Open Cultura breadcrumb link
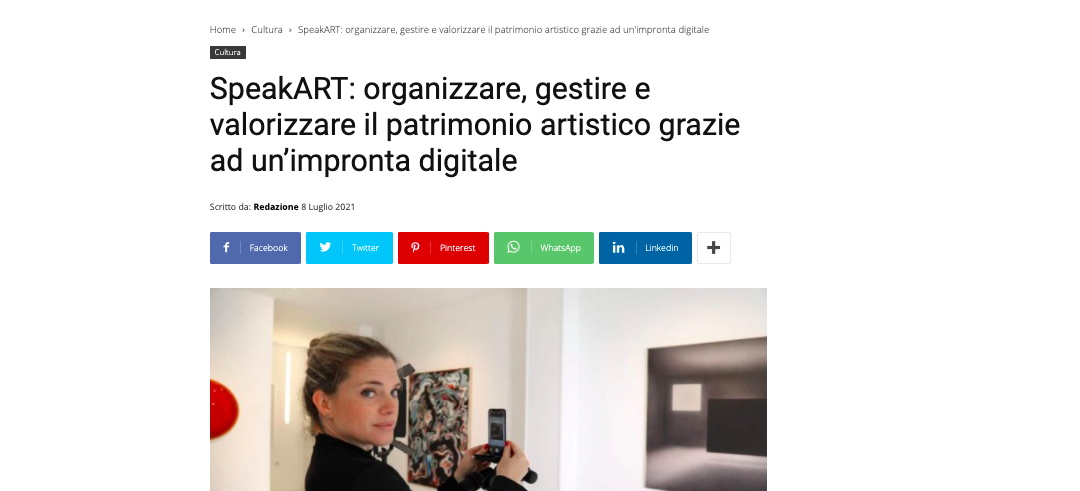This screenshot has width=1080, height=491. 267,30
